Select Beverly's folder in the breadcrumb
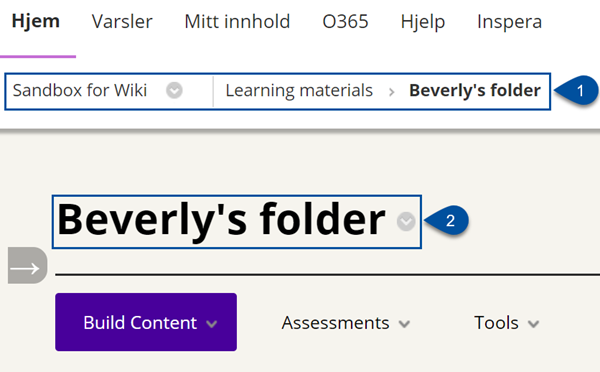Viewport: 600px width, 372px height. 475,91
